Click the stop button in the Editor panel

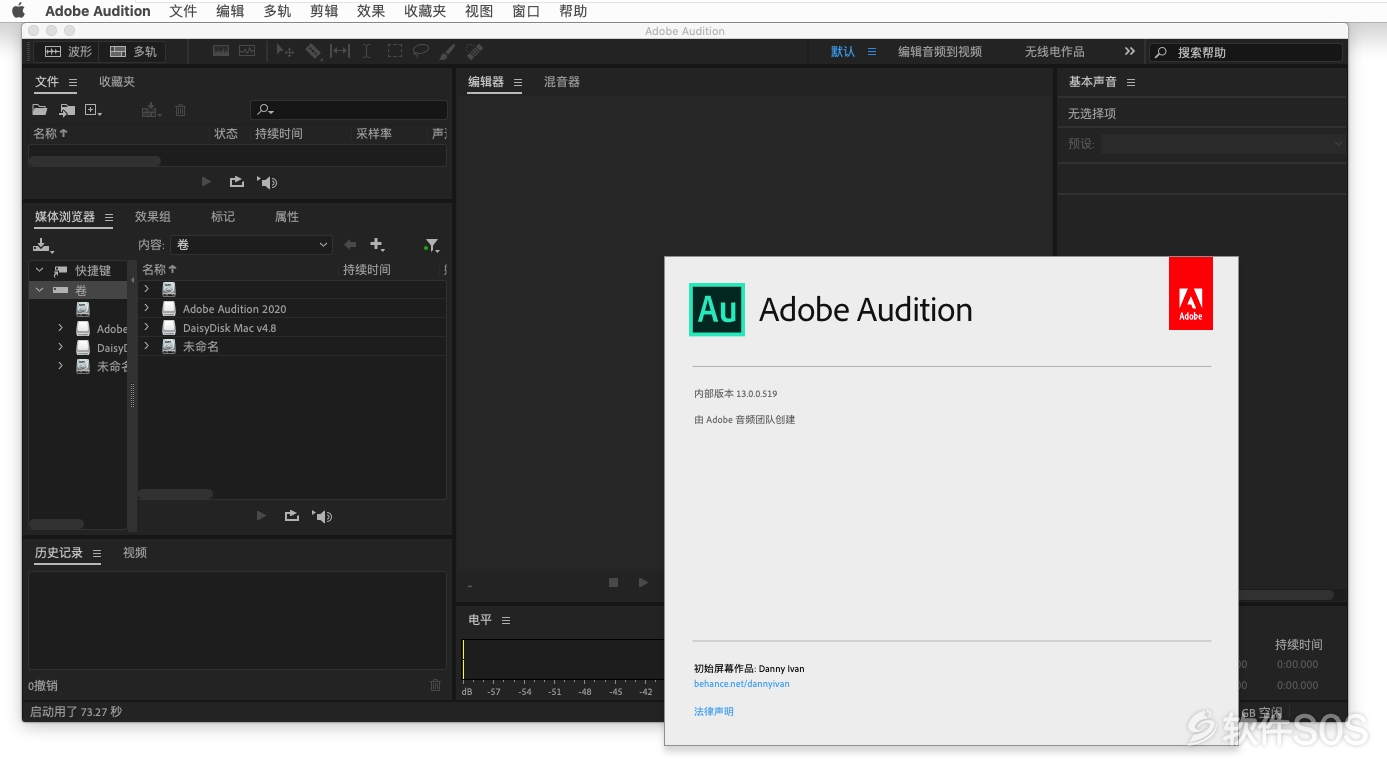point(614,582)
